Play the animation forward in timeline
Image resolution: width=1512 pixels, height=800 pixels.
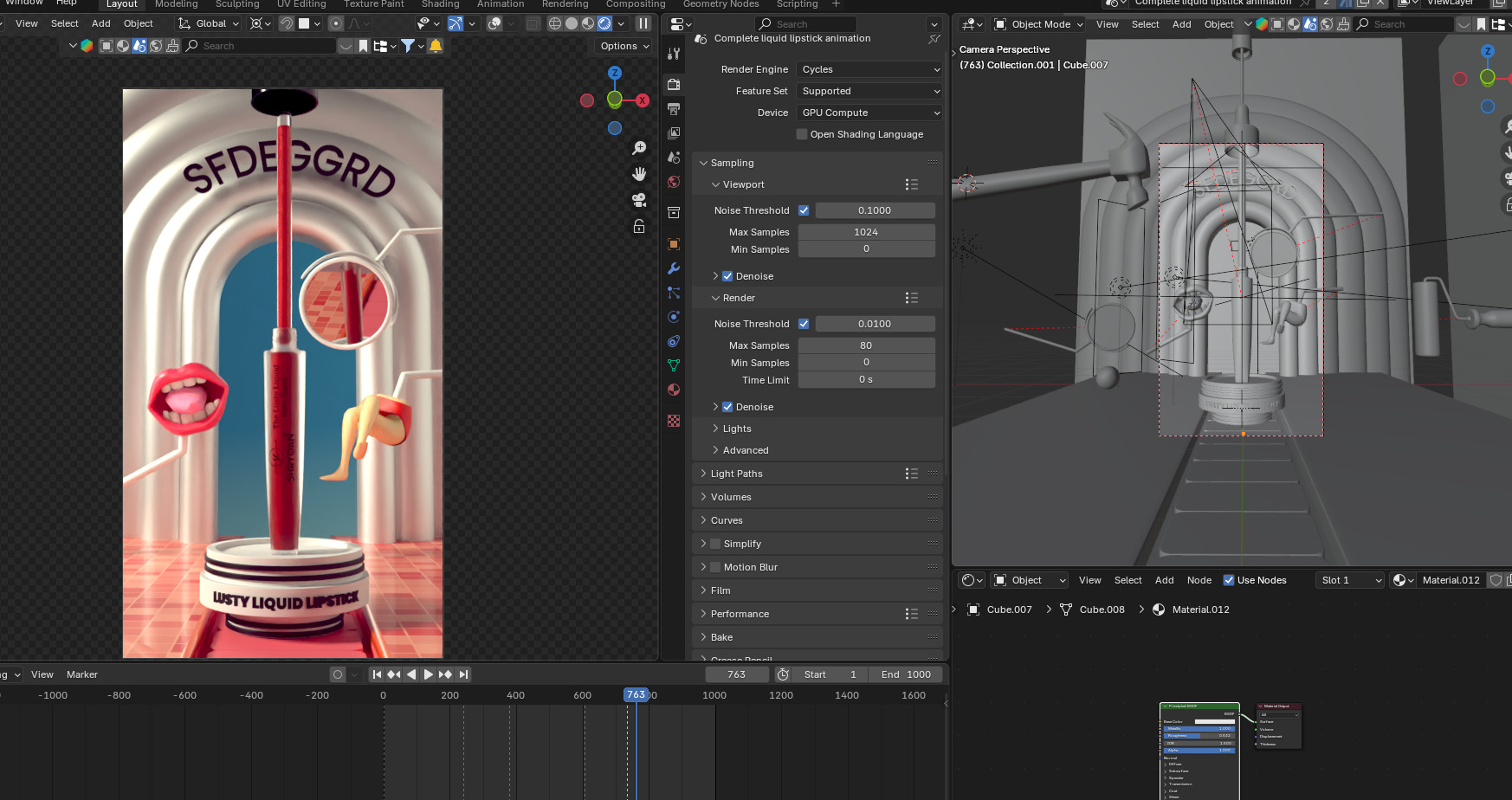coord(428,674)
